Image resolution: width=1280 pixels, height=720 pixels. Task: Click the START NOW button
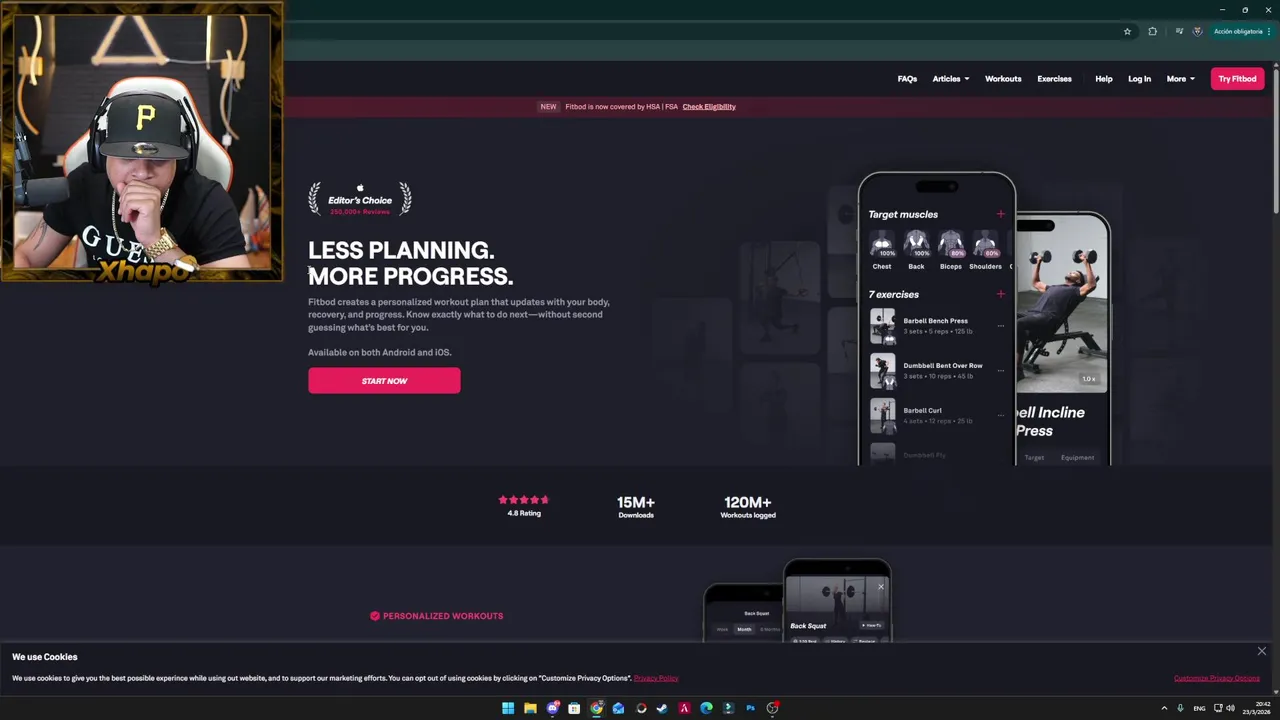(x=384, y=380)
